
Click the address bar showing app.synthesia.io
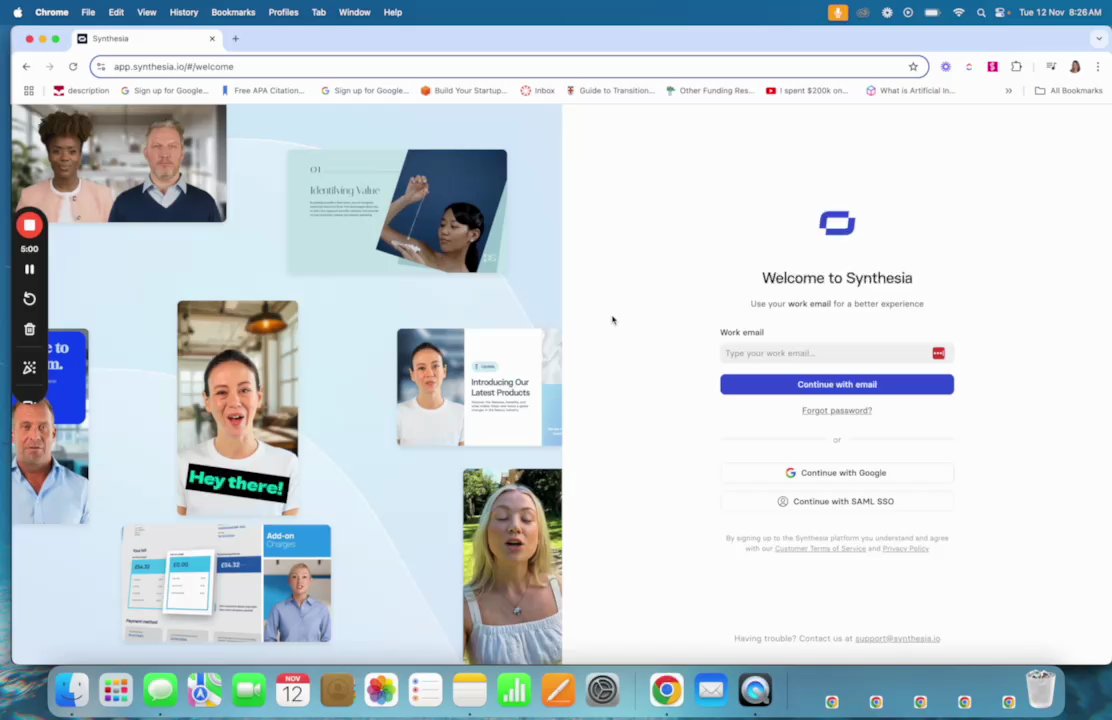click(509, 67)
